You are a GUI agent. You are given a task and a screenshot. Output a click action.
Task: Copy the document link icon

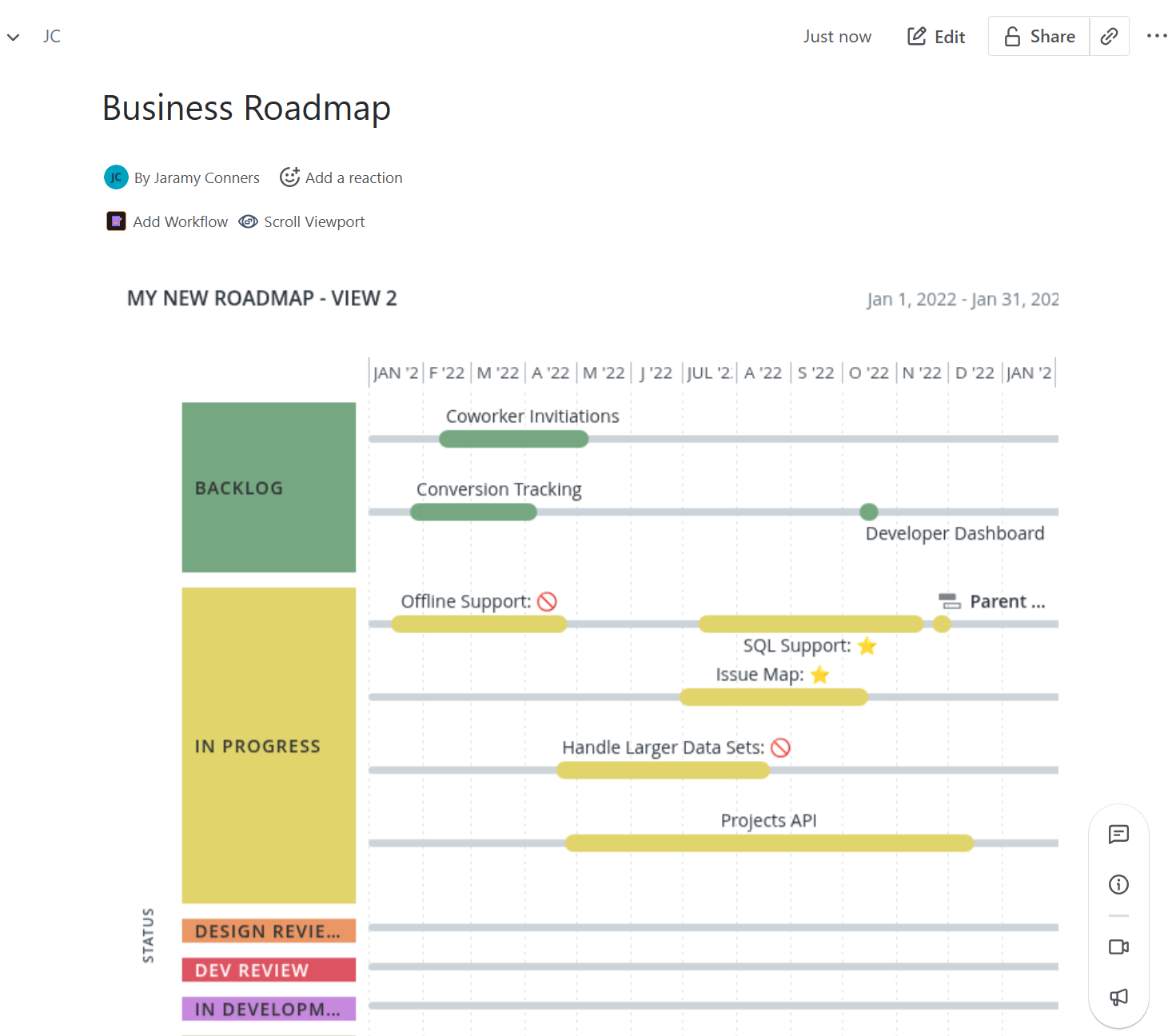pyautogui.click(x=1110, y=36)
